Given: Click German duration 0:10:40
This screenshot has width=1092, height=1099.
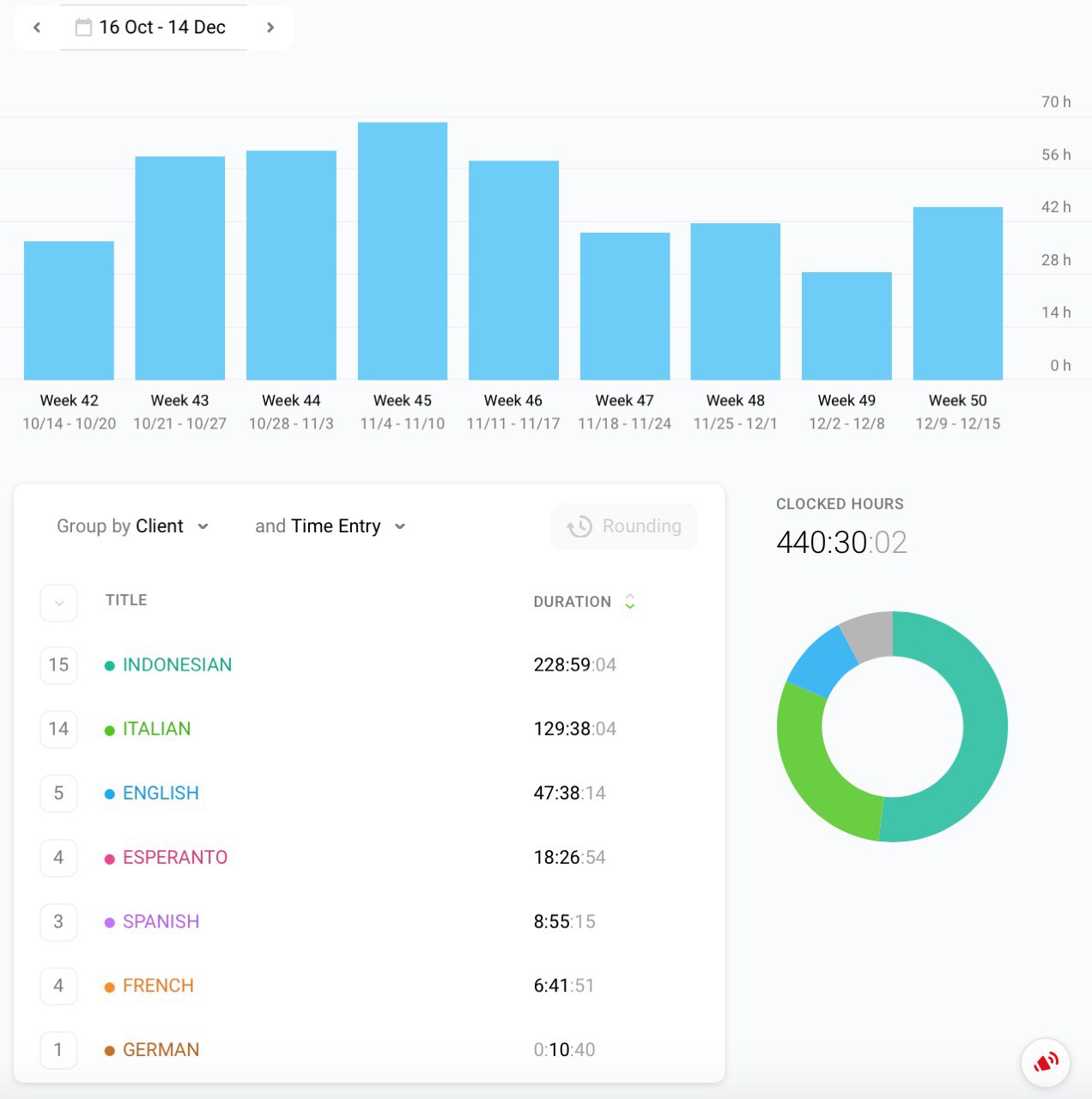Looking at the screenshot, I should click(x=565, y=1049).
